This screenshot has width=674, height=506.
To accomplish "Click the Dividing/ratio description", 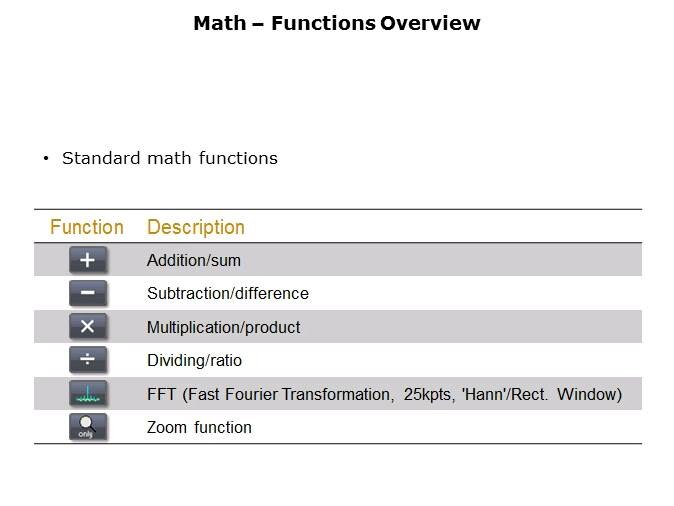I will point(195,360).
